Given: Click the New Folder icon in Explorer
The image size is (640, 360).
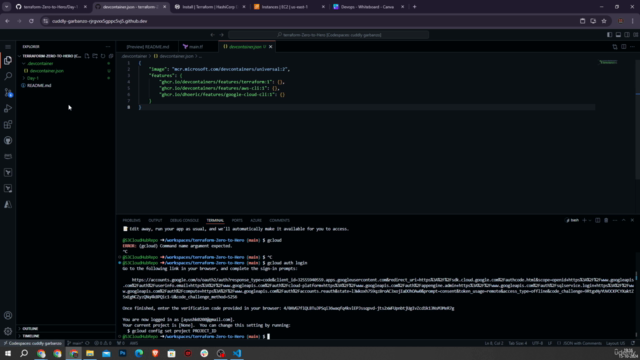Looking at the screenshot, I should pos(95,56).
